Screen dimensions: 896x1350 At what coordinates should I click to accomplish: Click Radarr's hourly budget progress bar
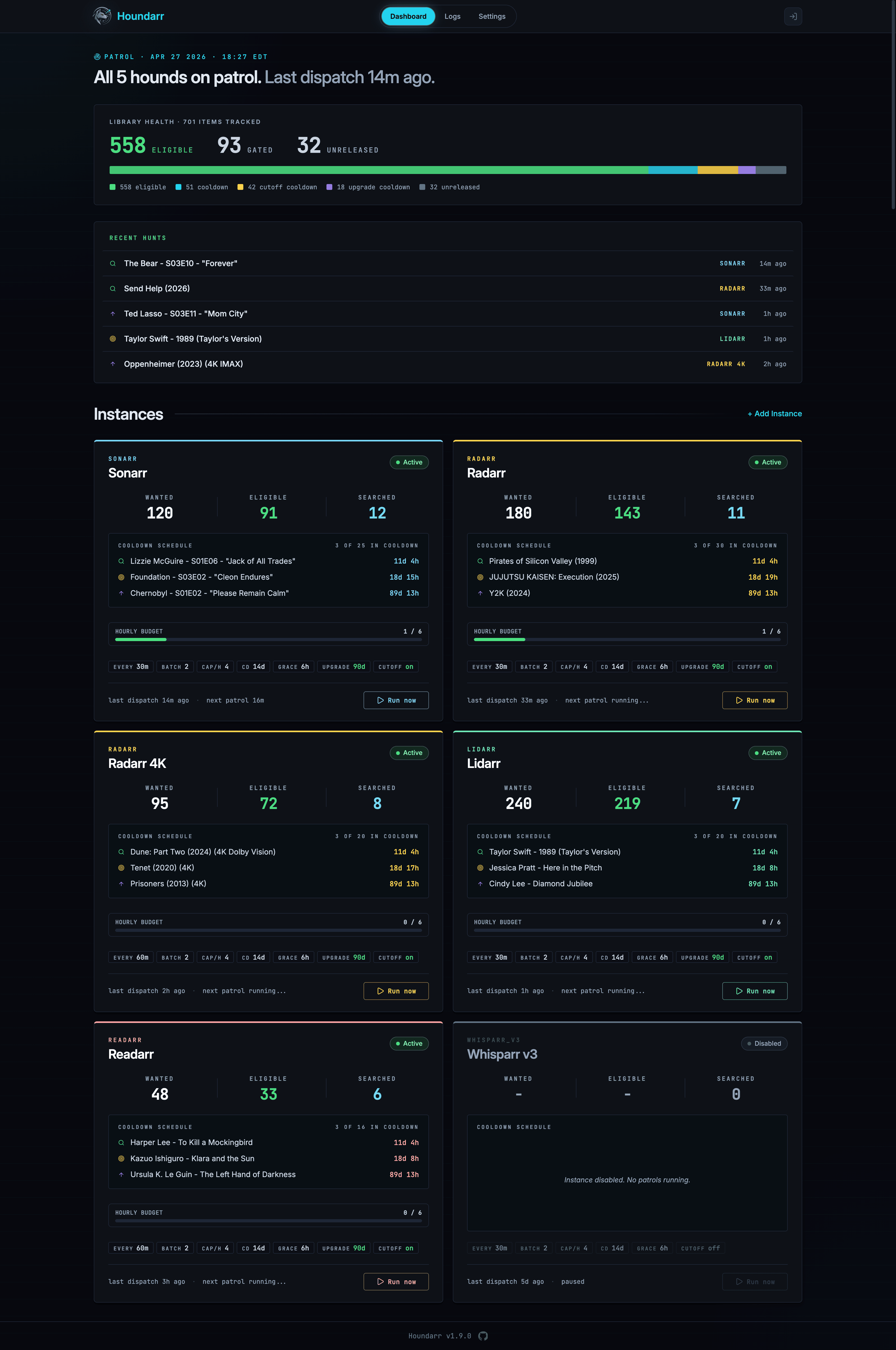pyautogui.click(x=628, y=640)
